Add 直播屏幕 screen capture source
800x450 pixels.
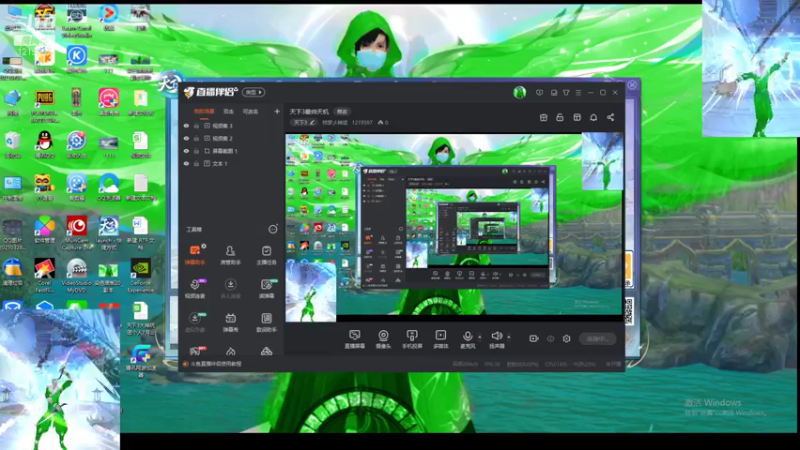354,339
